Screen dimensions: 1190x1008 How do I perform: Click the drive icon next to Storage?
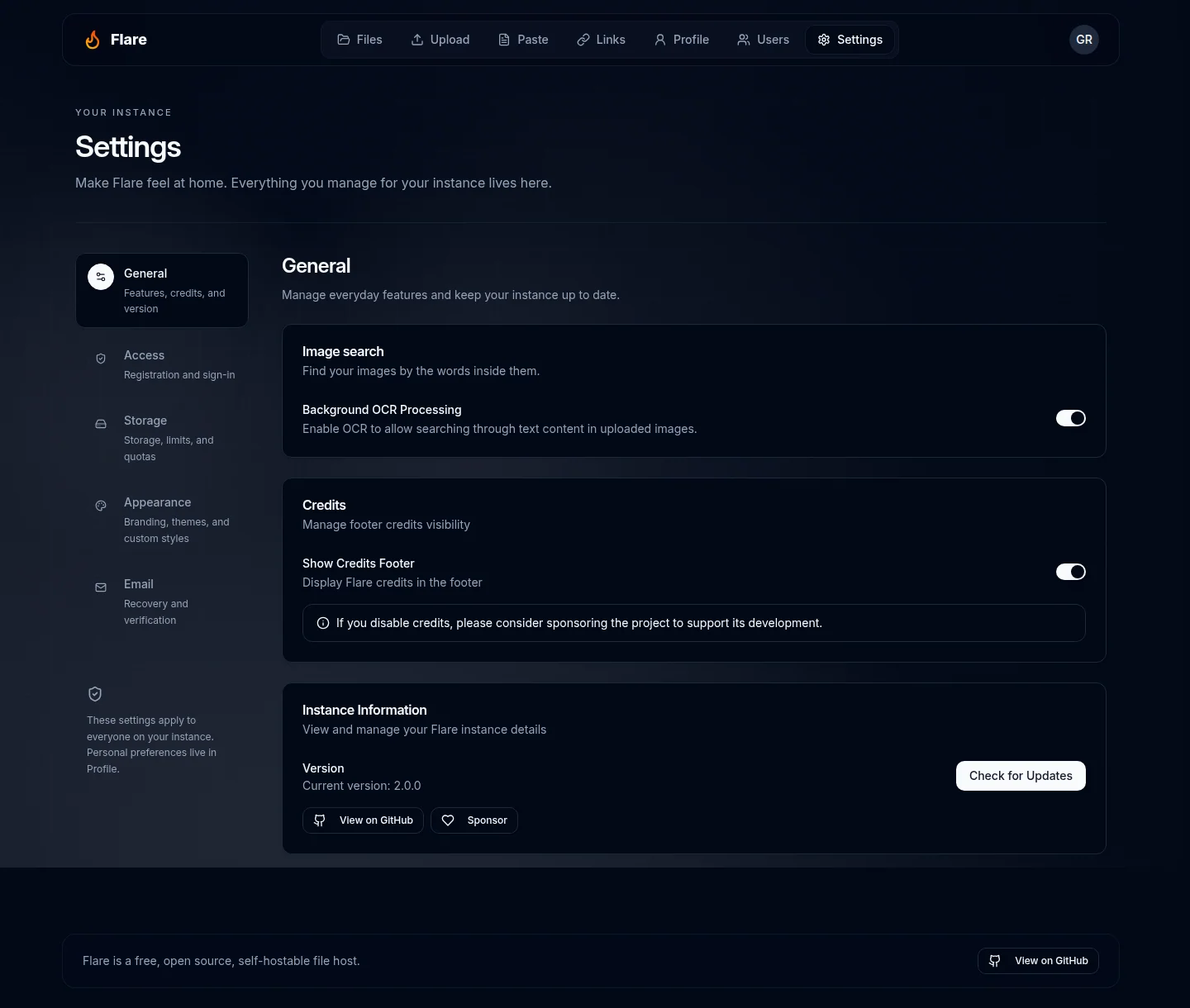pyautogui.click(x=101, y=424)
